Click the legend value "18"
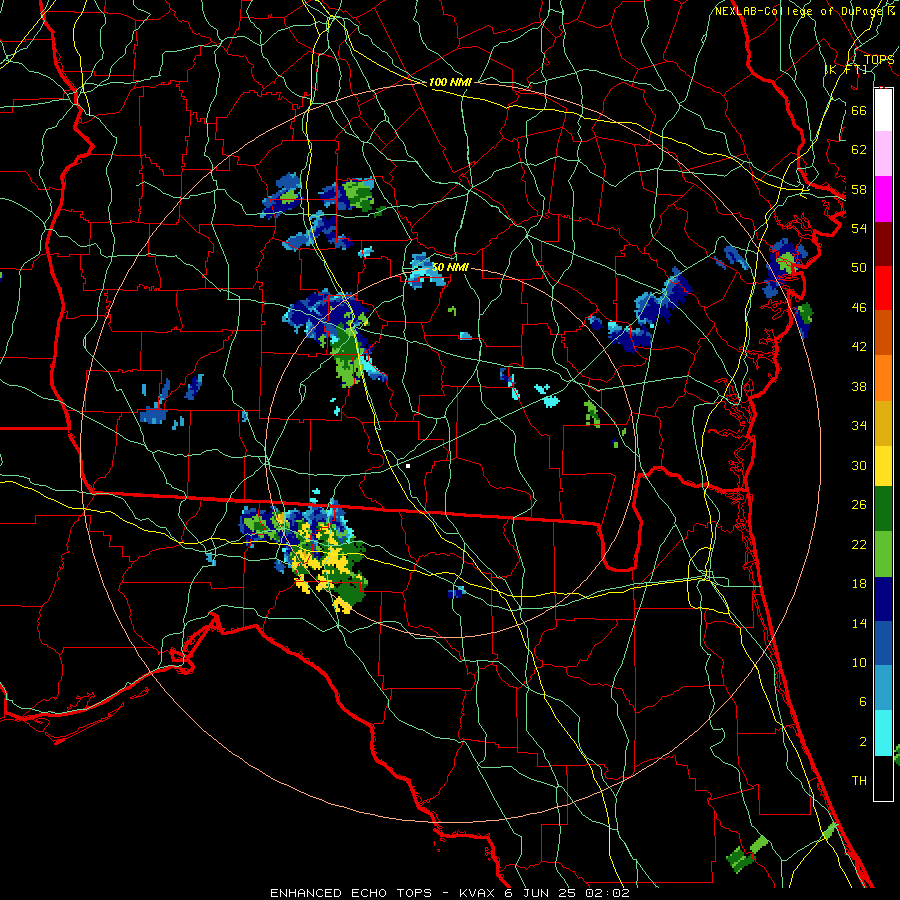Viewport: 900px width, 900px height. [859, 584]
